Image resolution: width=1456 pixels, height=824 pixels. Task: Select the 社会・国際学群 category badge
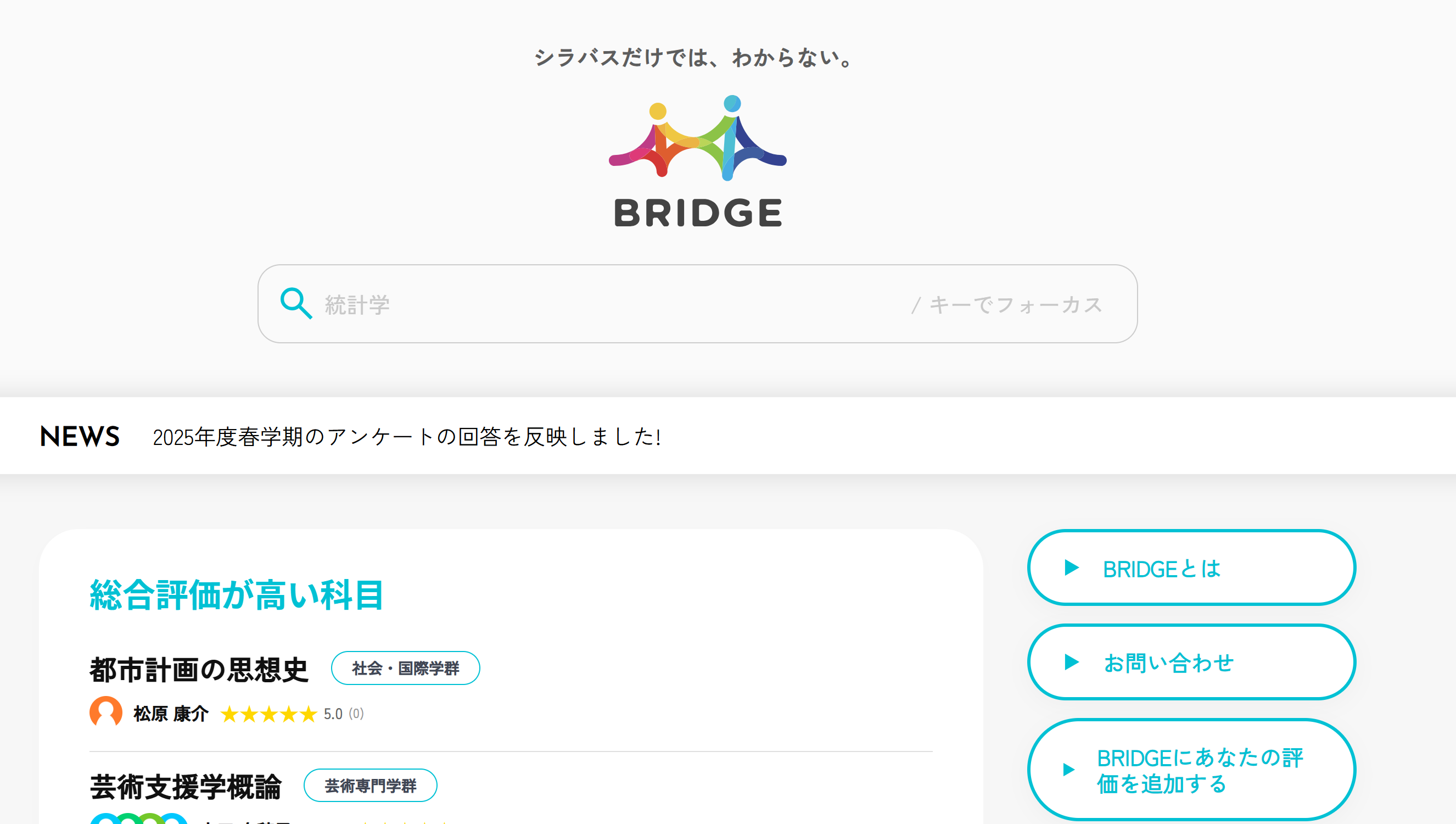coord(405,669)
